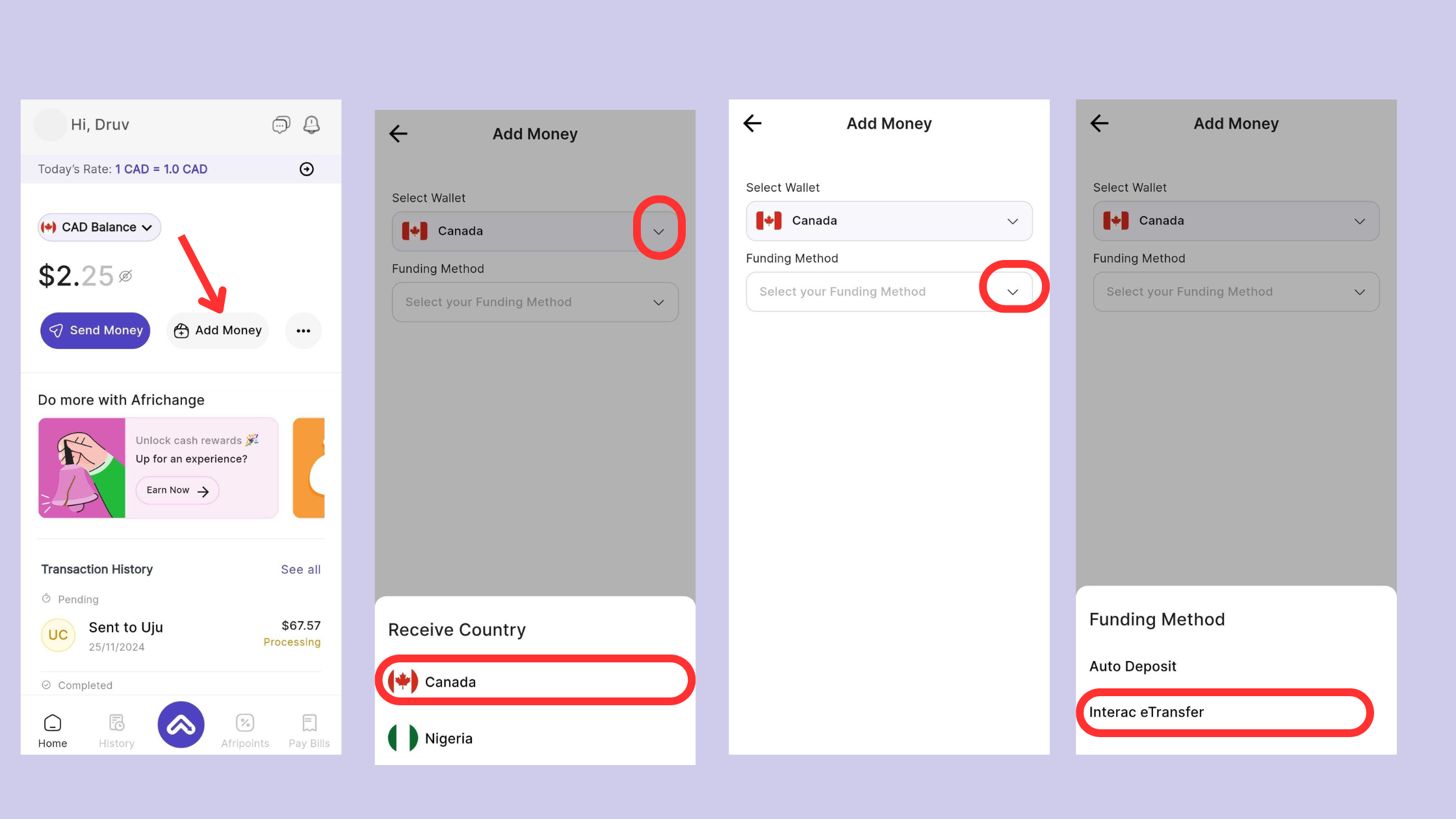Click the notification bell icon
Image resolution: width=1456 pixels, height=819 pixels.
coord(312,124)
